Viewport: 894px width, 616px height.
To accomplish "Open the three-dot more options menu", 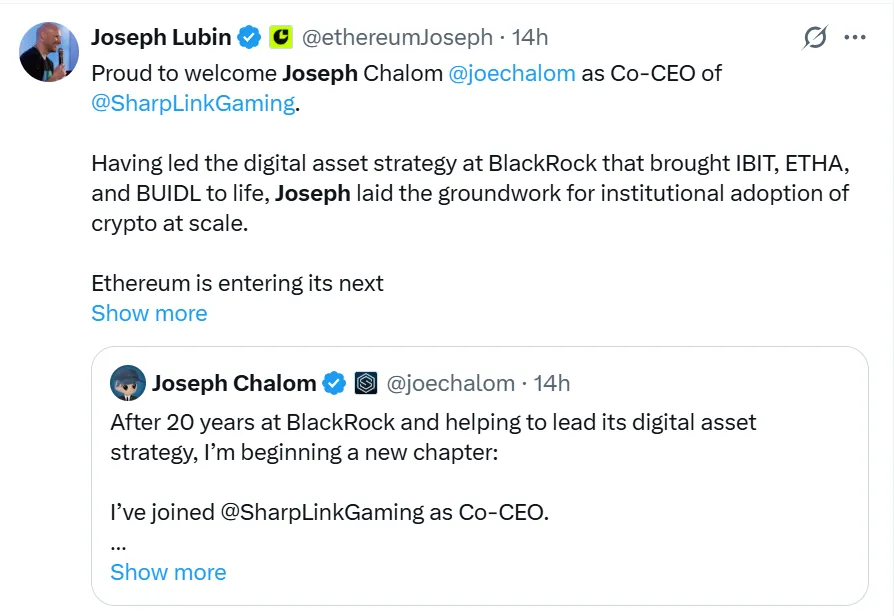I will pyautogui.click(x=855, y=38).
